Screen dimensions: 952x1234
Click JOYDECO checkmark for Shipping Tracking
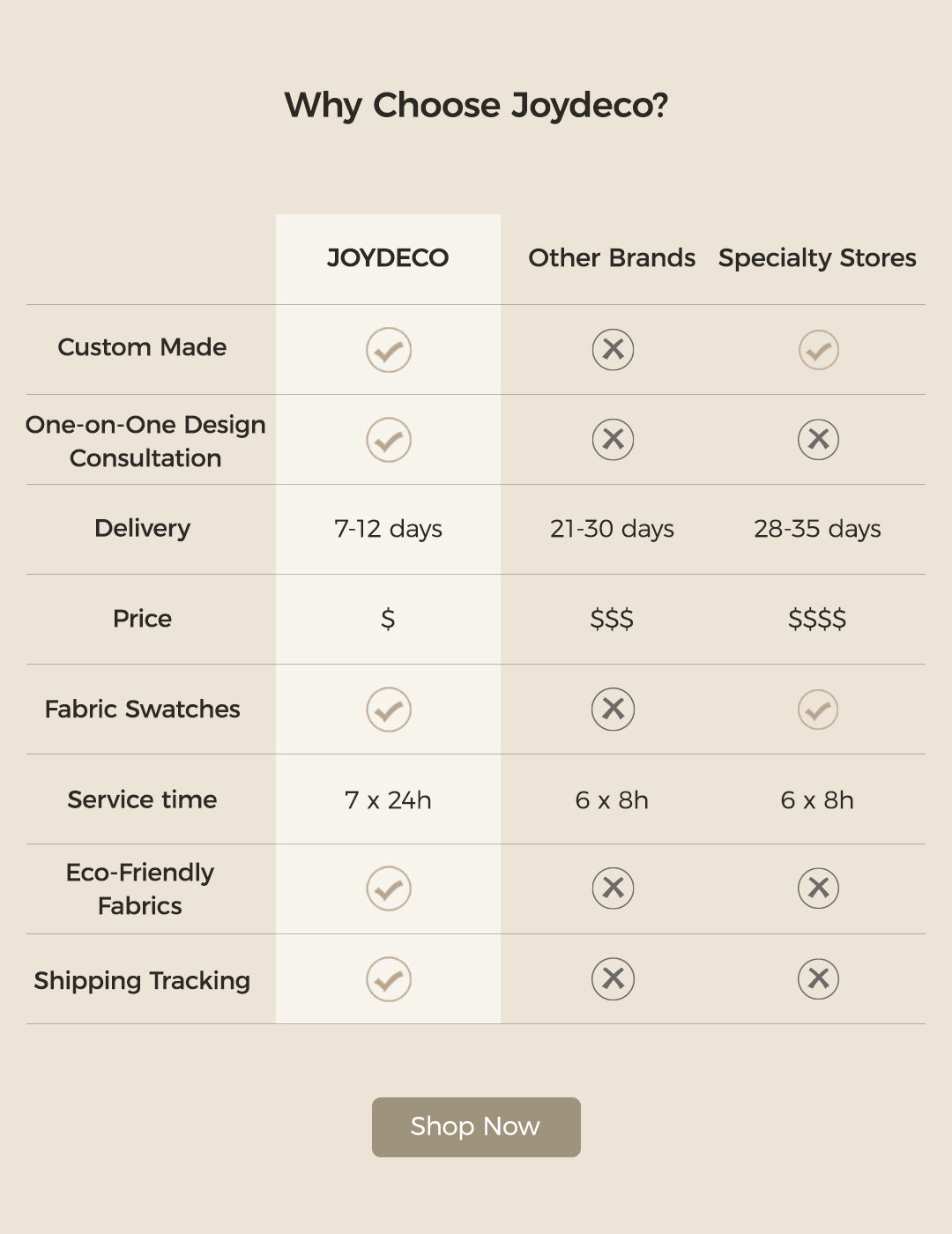coord(389,979)
